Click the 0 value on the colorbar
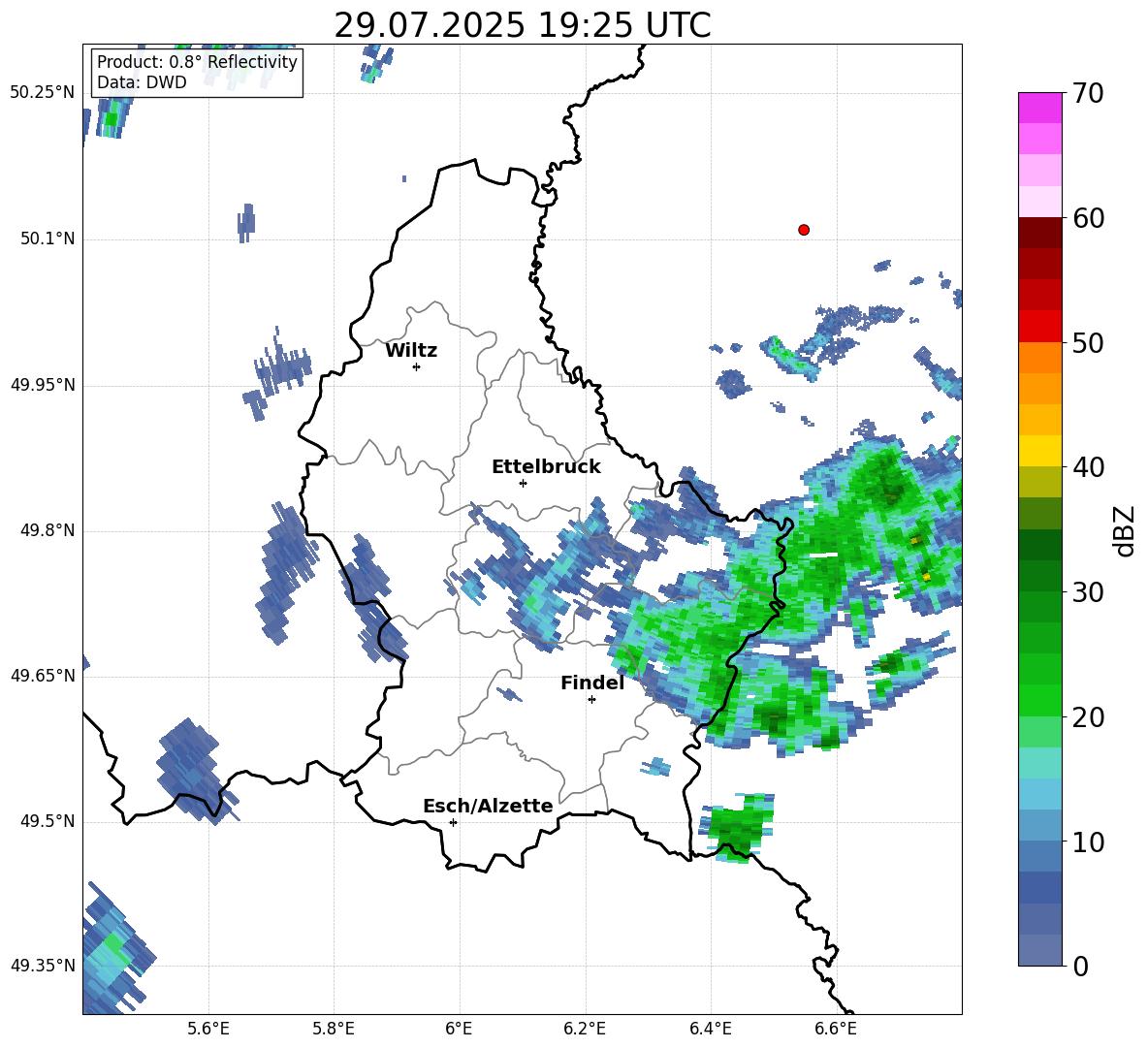This screenshot has width=1148, height=1048. (1080, 966)
